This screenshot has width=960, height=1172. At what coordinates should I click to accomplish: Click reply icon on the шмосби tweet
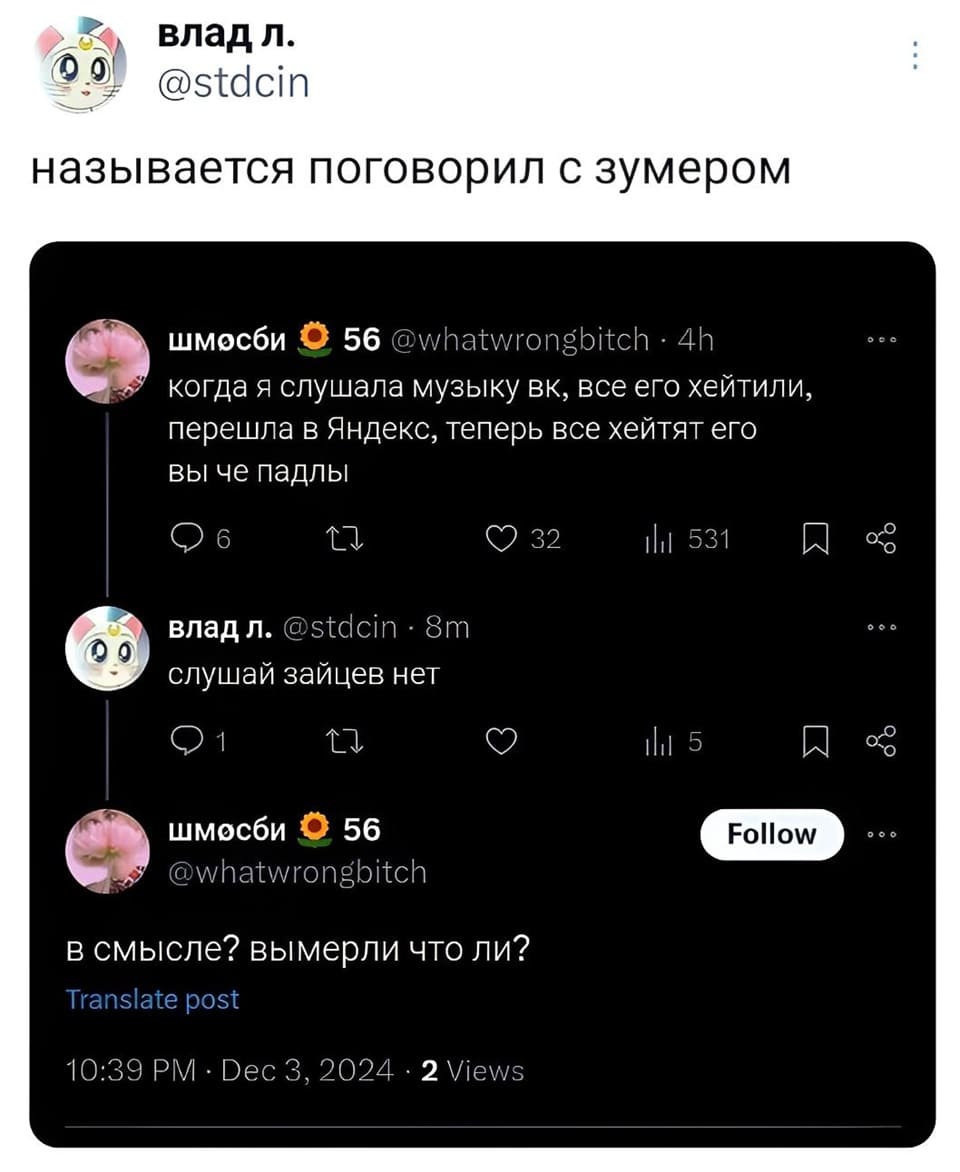pos(183,541)
